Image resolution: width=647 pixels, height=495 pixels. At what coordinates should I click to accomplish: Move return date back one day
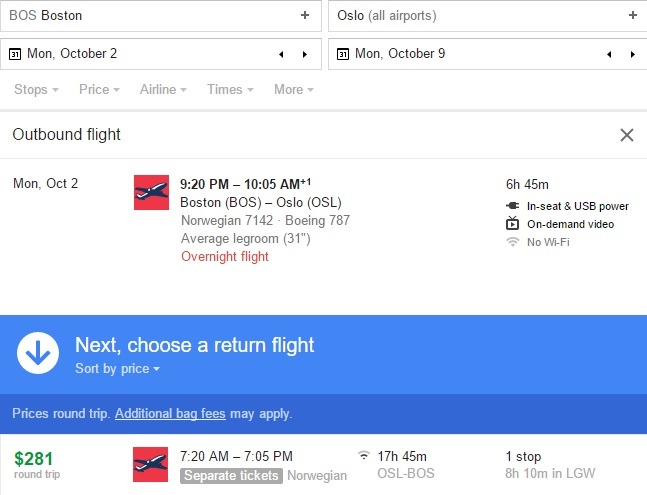(x=609, y=54)
